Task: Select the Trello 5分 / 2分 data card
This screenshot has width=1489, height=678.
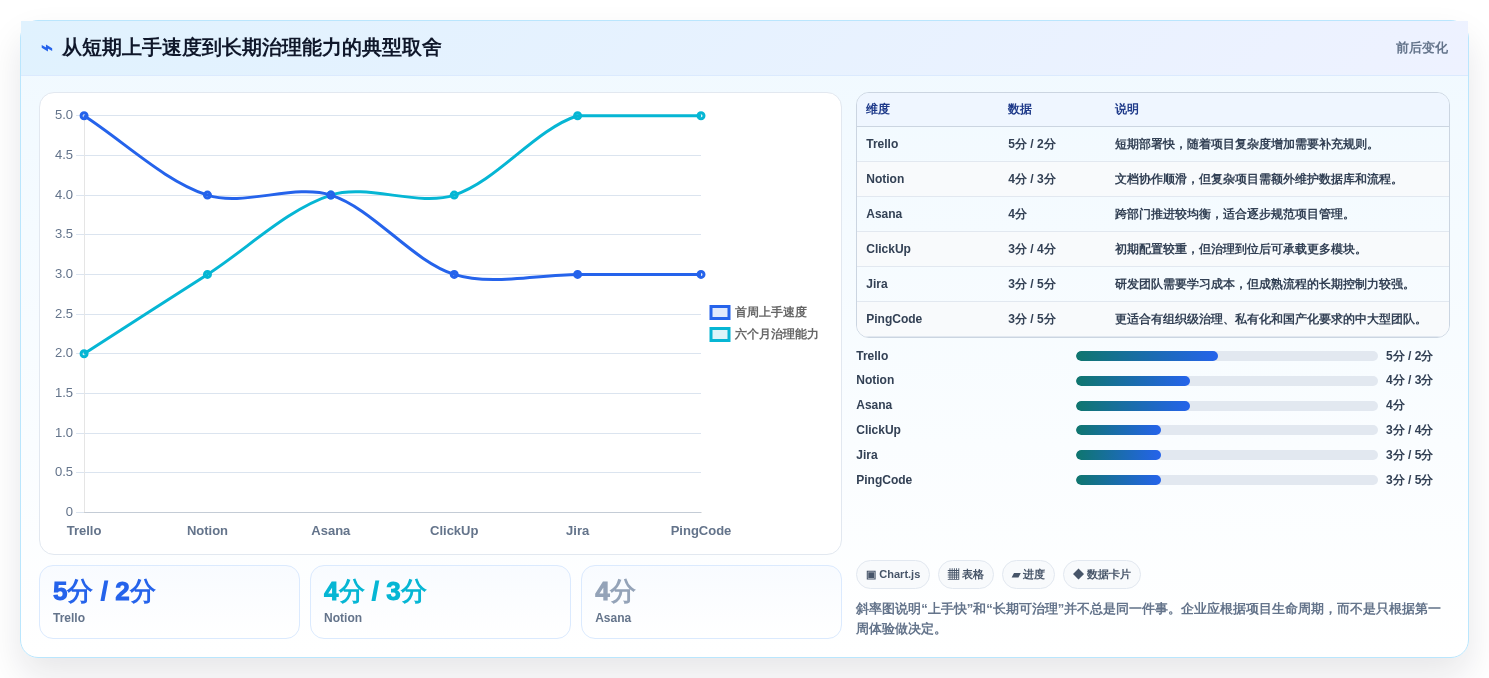Action: click(x=169, y=602)
